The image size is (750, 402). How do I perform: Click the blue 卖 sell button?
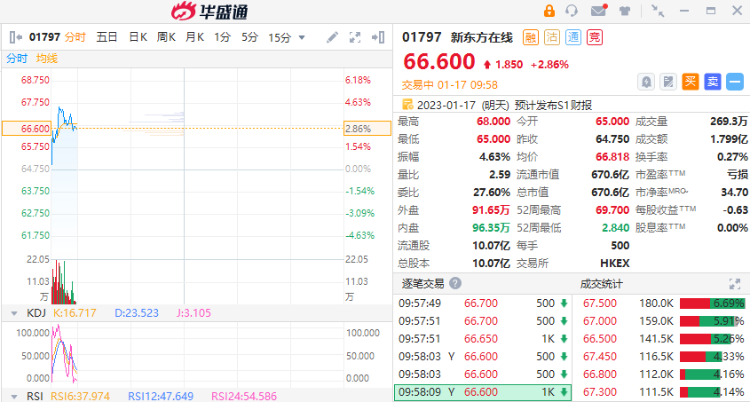click(x=712, y=82)
